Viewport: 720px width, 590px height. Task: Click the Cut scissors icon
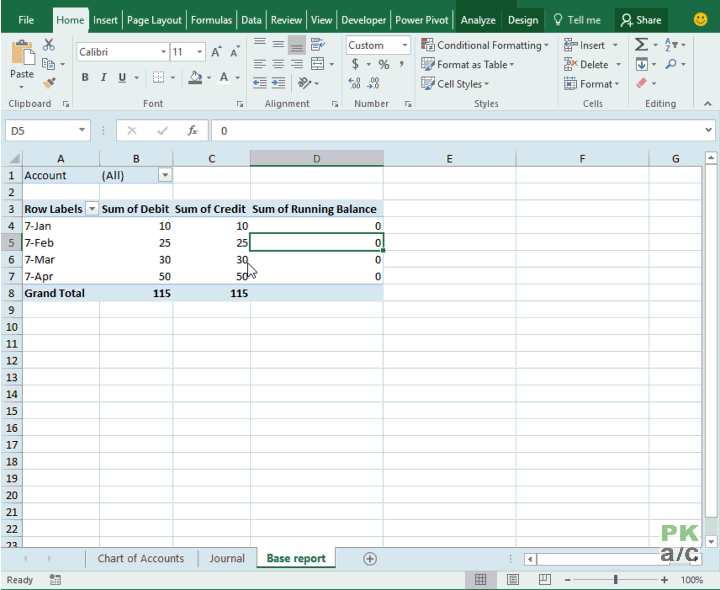[49, 45]
